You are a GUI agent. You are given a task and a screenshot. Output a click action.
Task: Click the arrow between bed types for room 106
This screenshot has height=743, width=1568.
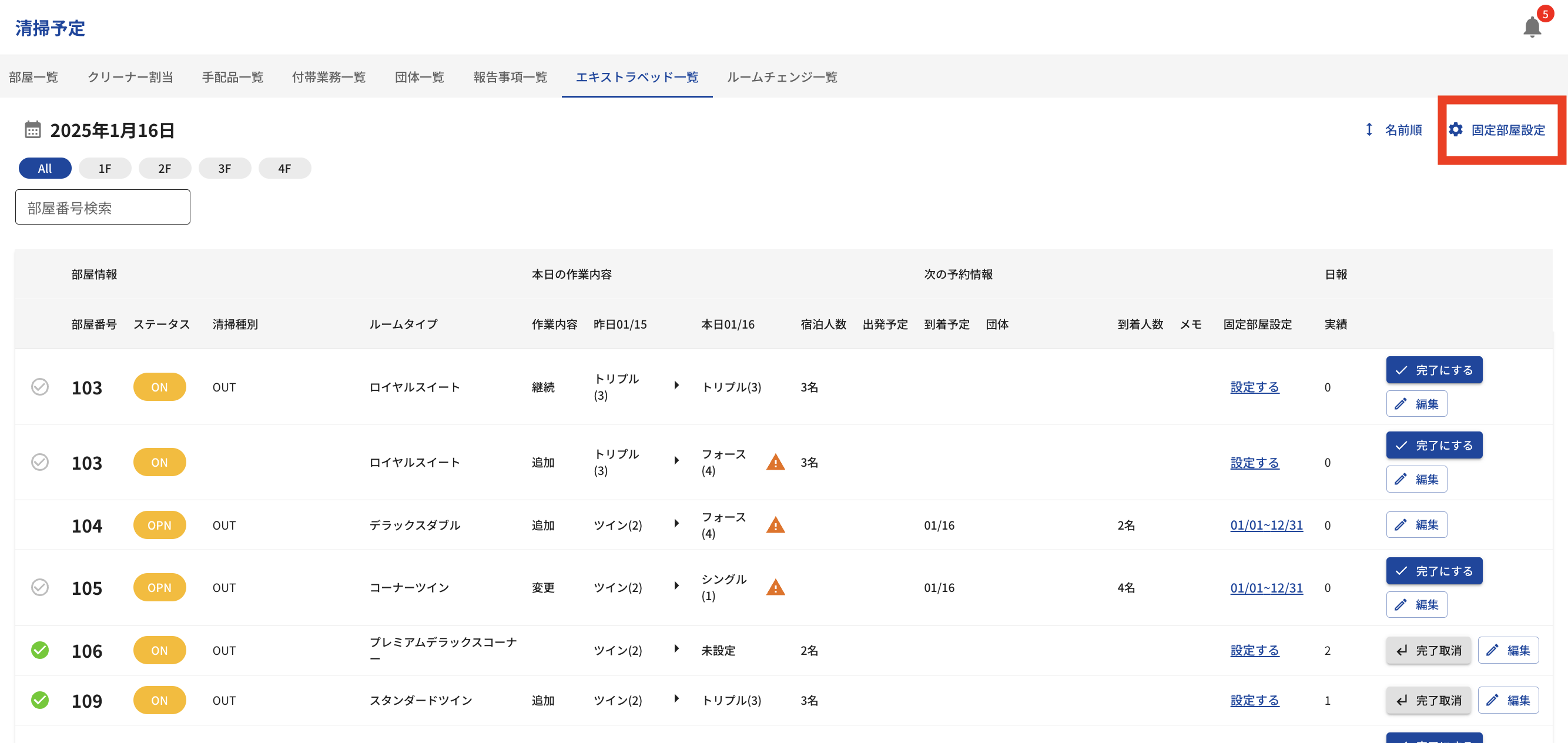point(676,649)
